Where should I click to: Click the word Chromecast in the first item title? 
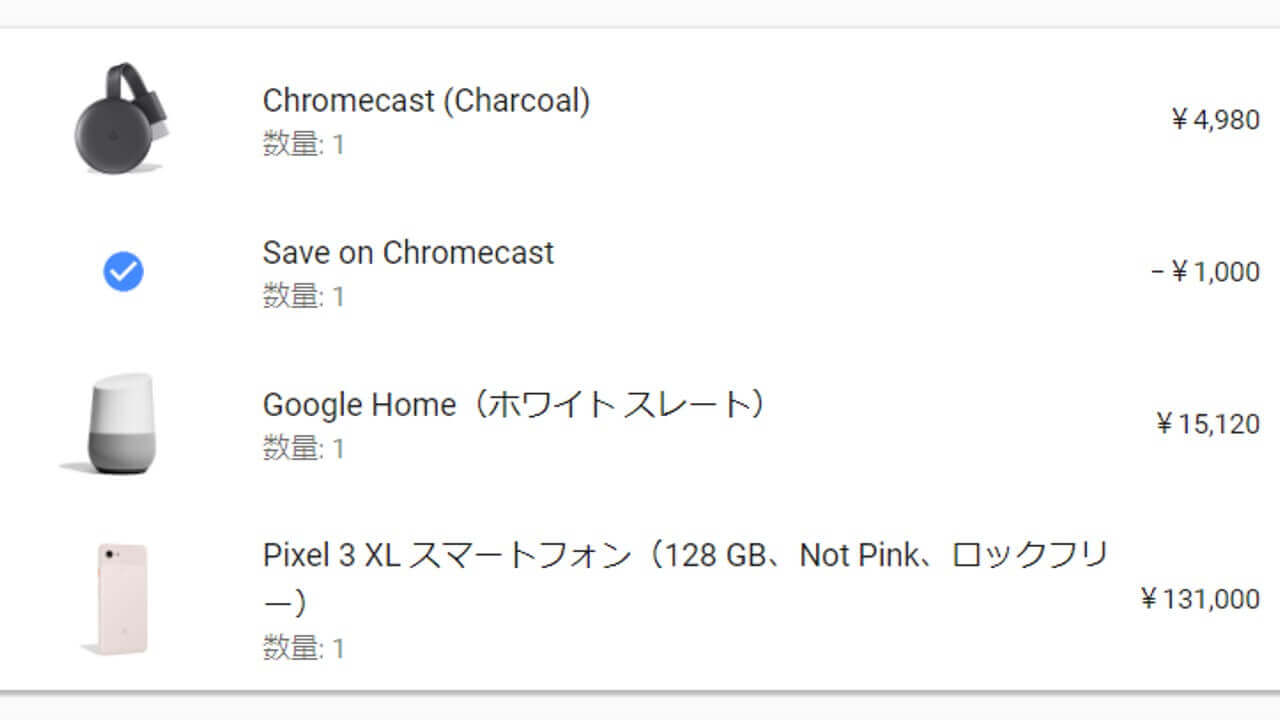tap(348, 101)
